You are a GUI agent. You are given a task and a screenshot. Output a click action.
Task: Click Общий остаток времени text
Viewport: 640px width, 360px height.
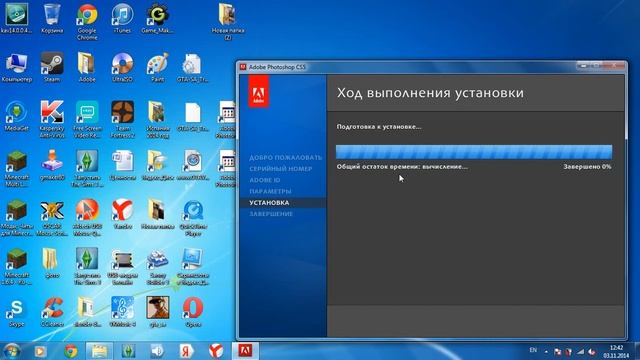[x=402, y=167]
